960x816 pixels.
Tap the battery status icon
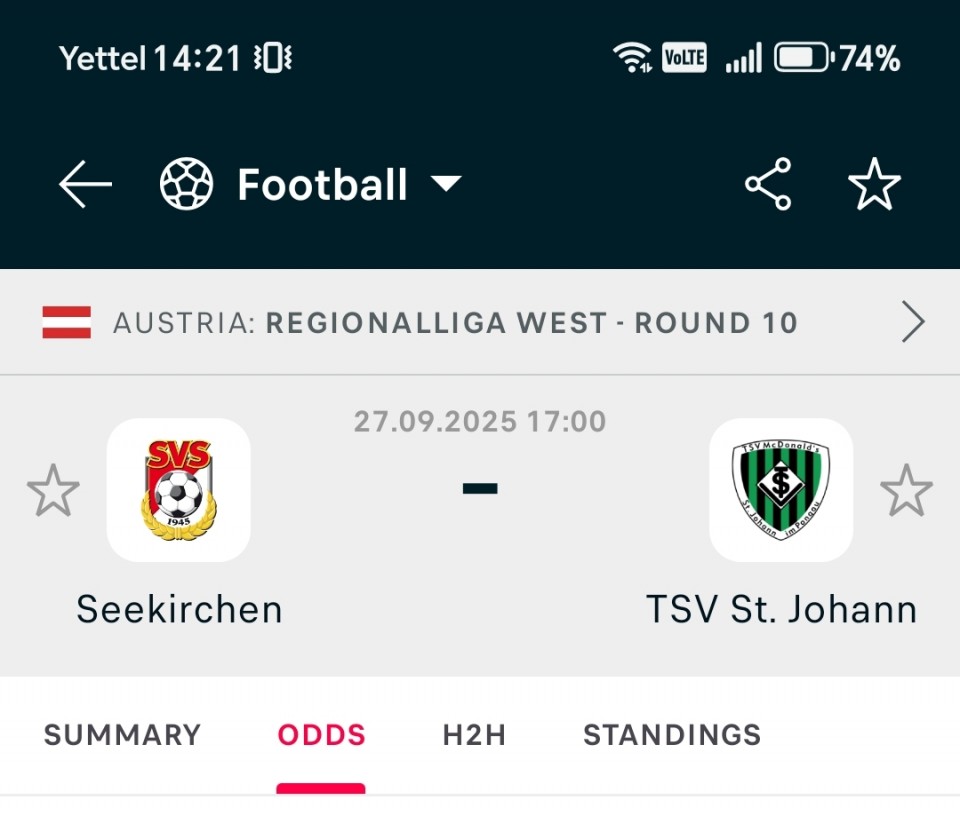tap(803, 58)
